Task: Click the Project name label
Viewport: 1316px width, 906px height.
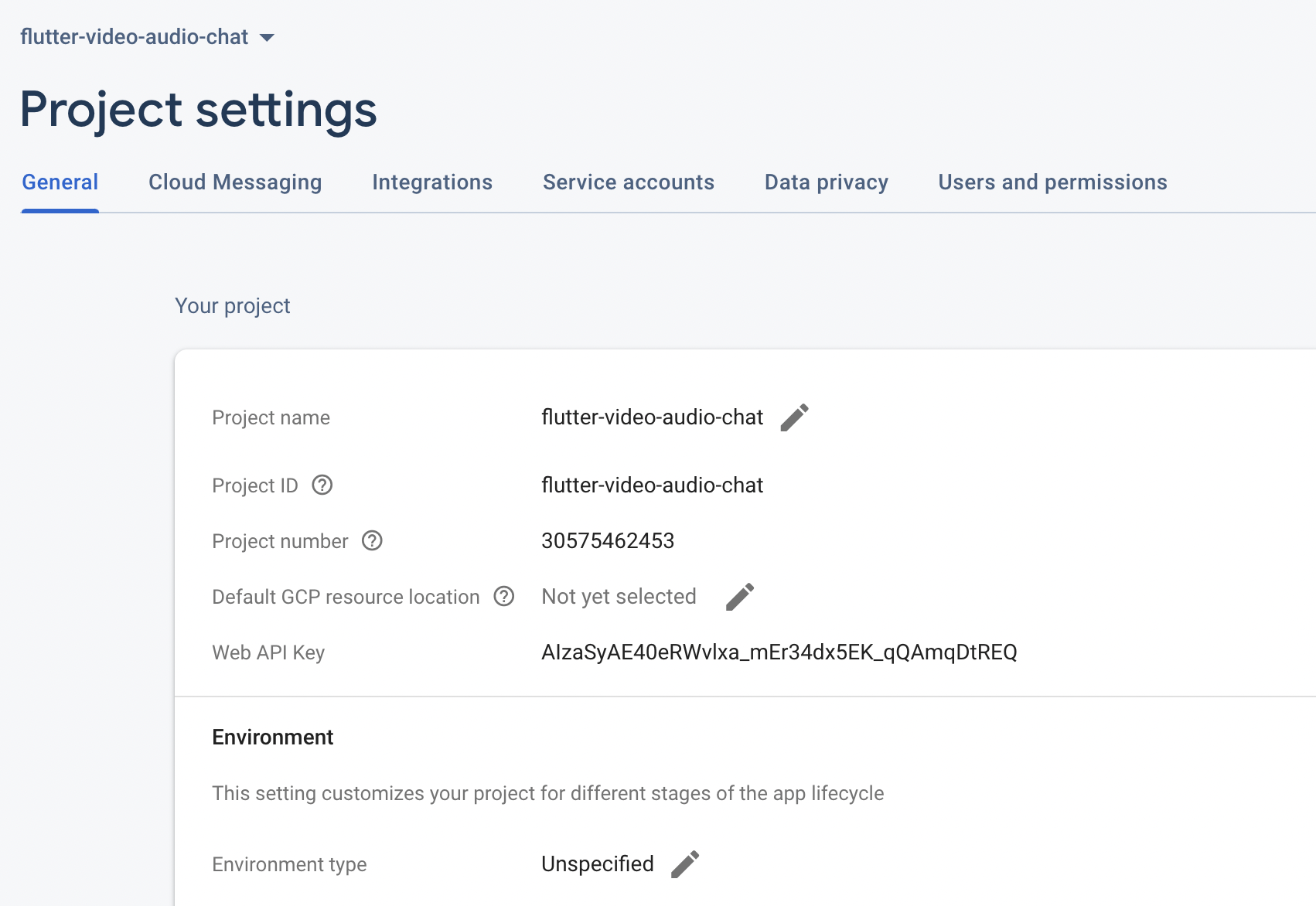Action: pos(271,418)
